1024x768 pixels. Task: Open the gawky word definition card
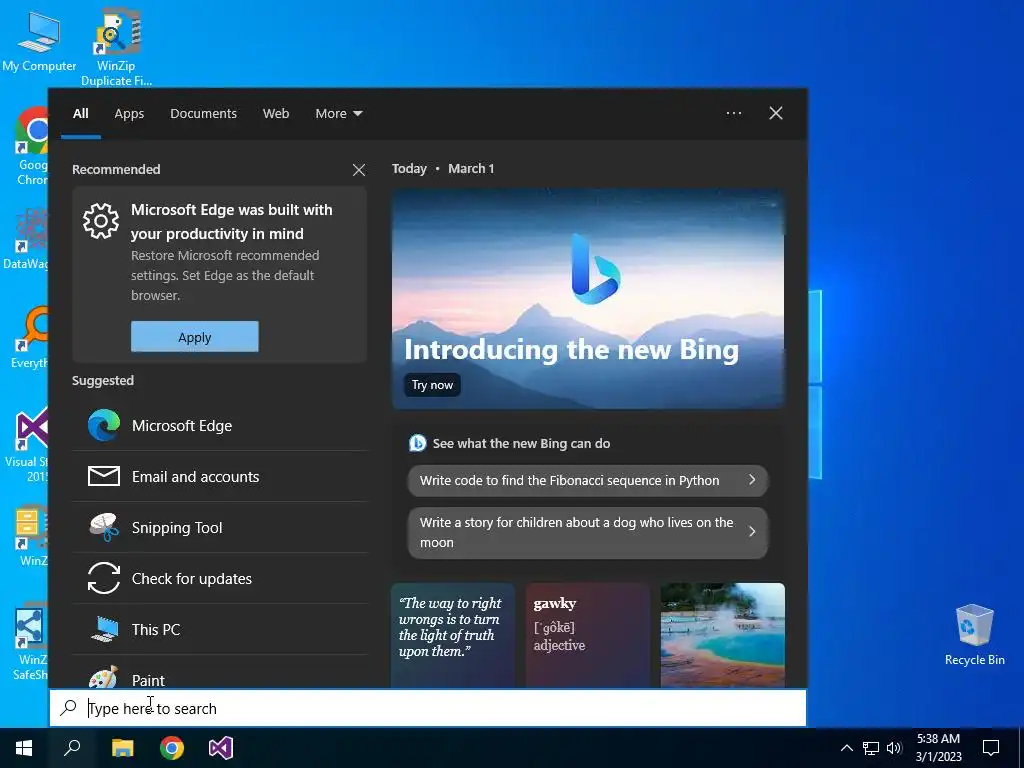click(588, 635)
